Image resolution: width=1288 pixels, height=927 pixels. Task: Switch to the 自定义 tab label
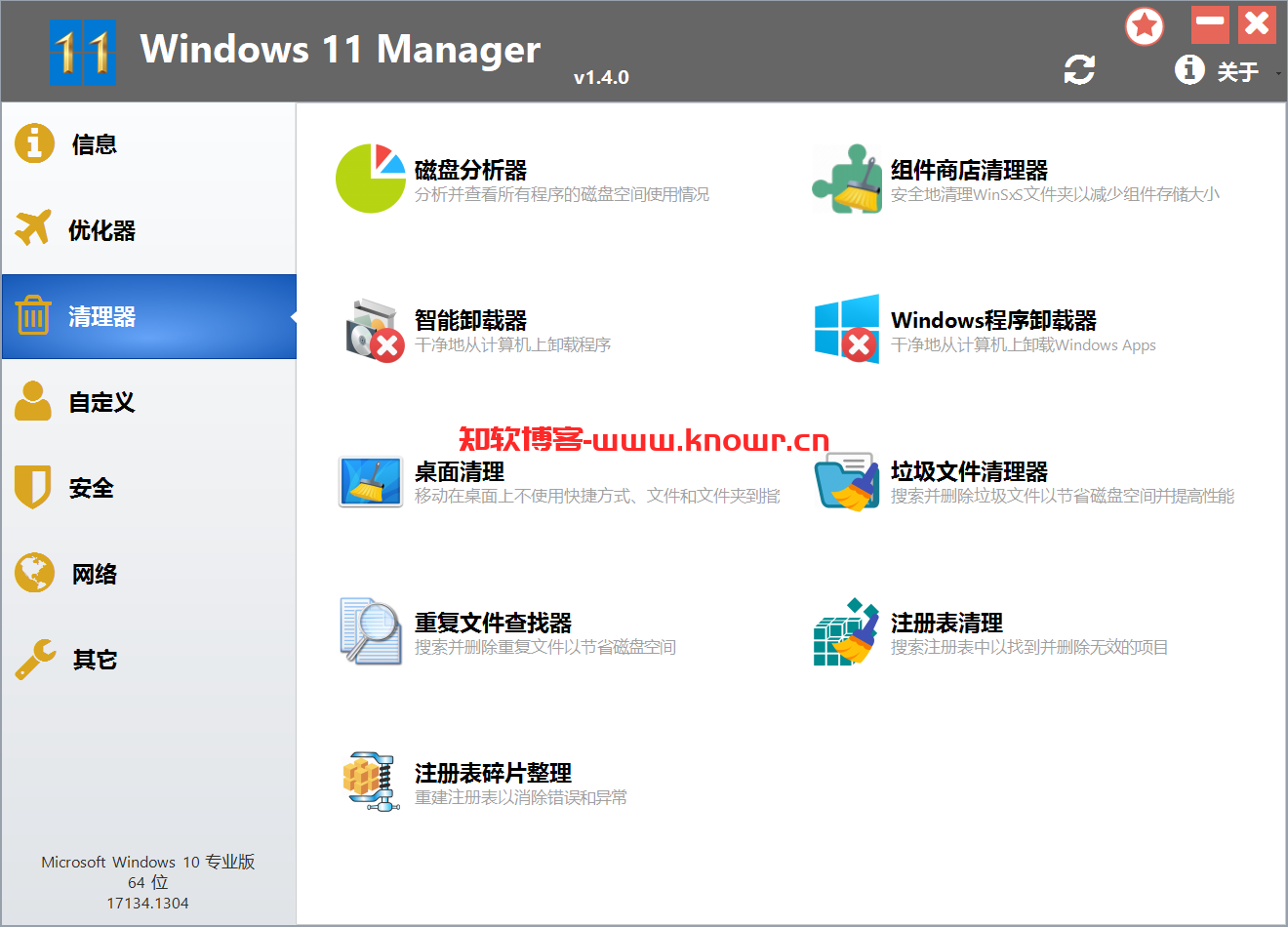coord(101,402)
